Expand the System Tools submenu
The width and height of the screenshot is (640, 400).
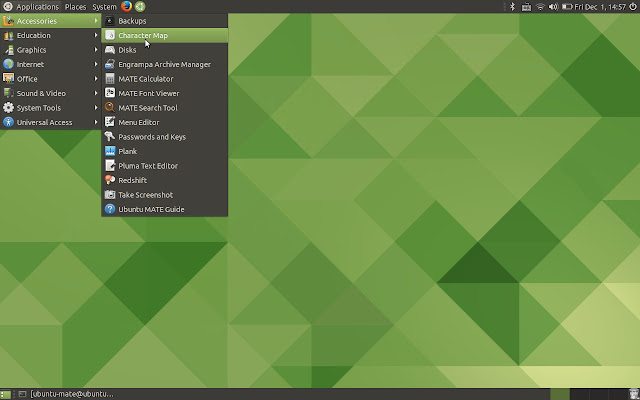click(x=51, y=108)
